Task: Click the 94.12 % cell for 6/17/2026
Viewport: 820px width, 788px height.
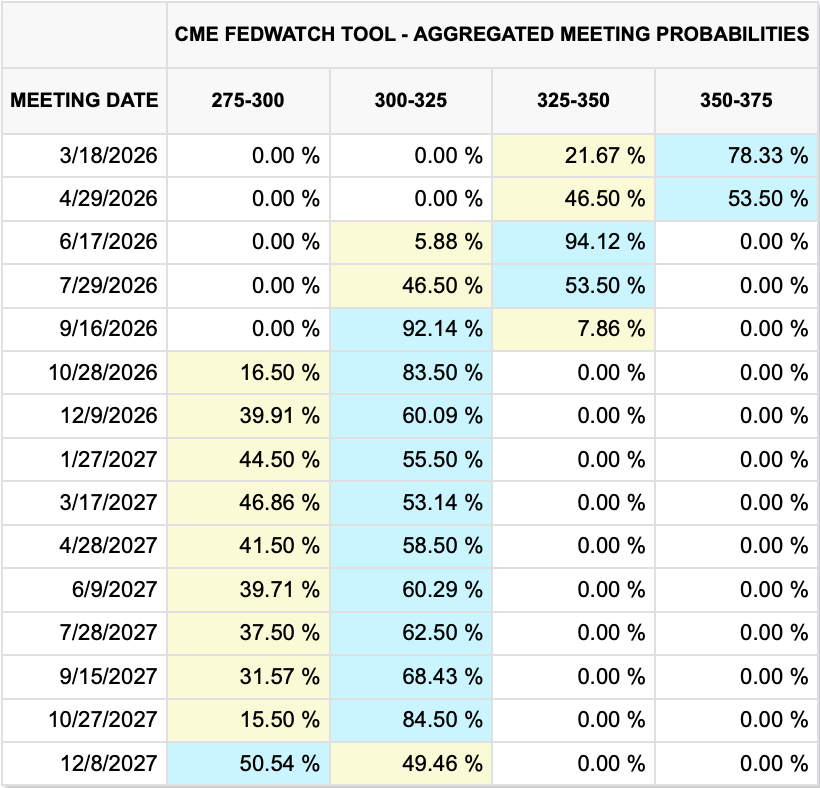Action: (x=573, y=242)
